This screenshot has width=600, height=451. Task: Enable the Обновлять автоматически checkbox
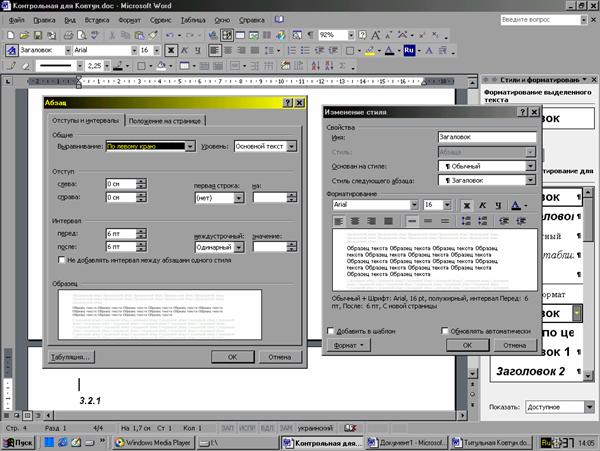443,331
